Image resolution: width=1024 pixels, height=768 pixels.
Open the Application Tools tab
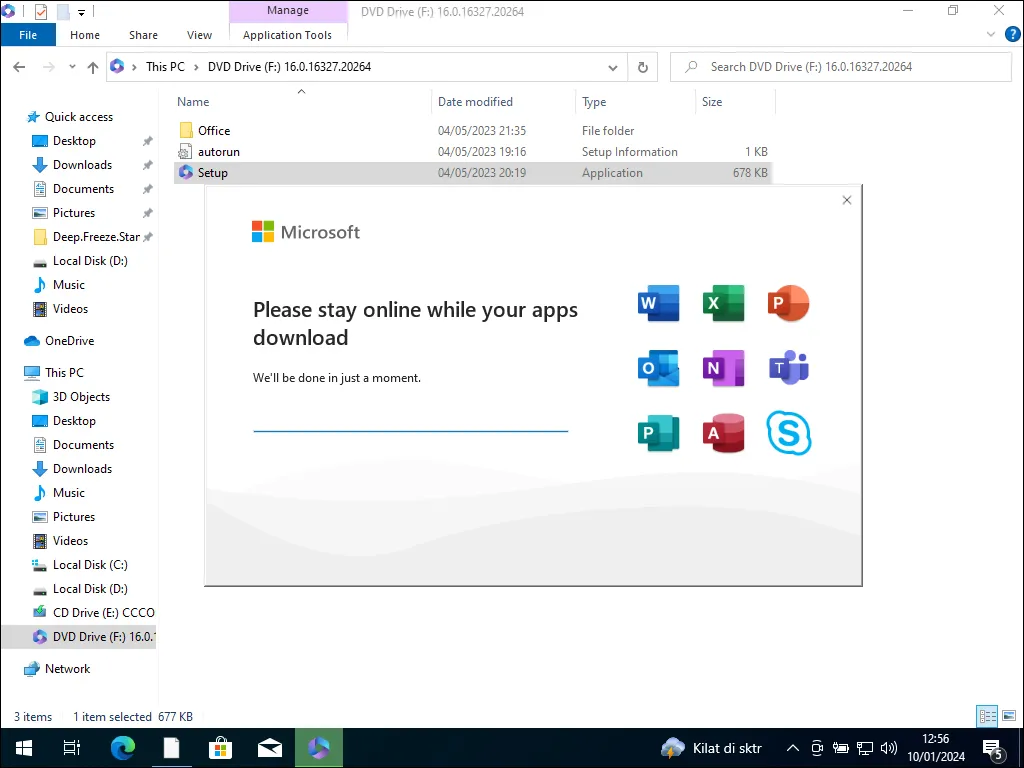(288, 34)
